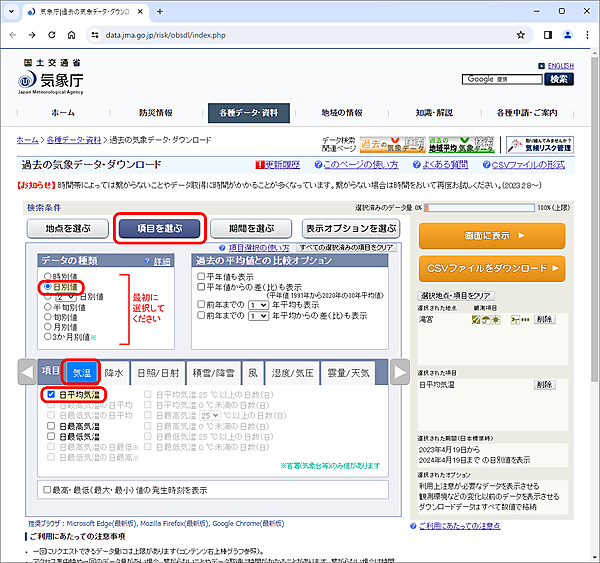Click the sunshine observation icon for 滝宮
This screenshot has width=600, height=563.
tap(496, 320)
